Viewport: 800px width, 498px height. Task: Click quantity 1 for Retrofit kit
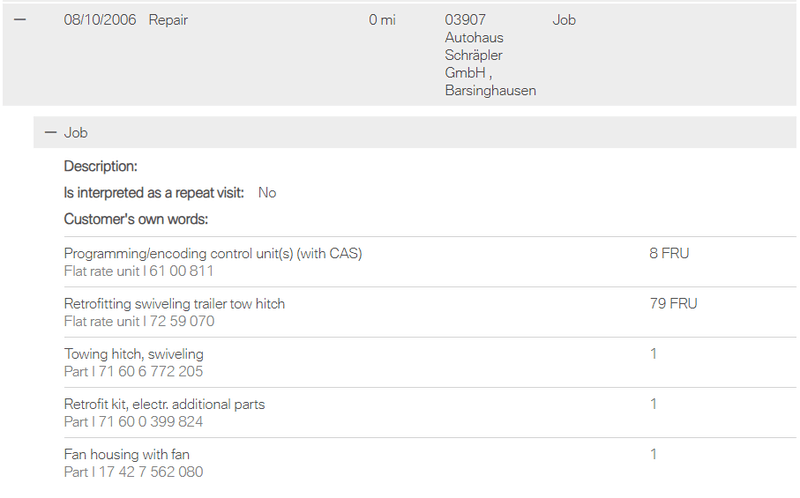coord(654,404)
